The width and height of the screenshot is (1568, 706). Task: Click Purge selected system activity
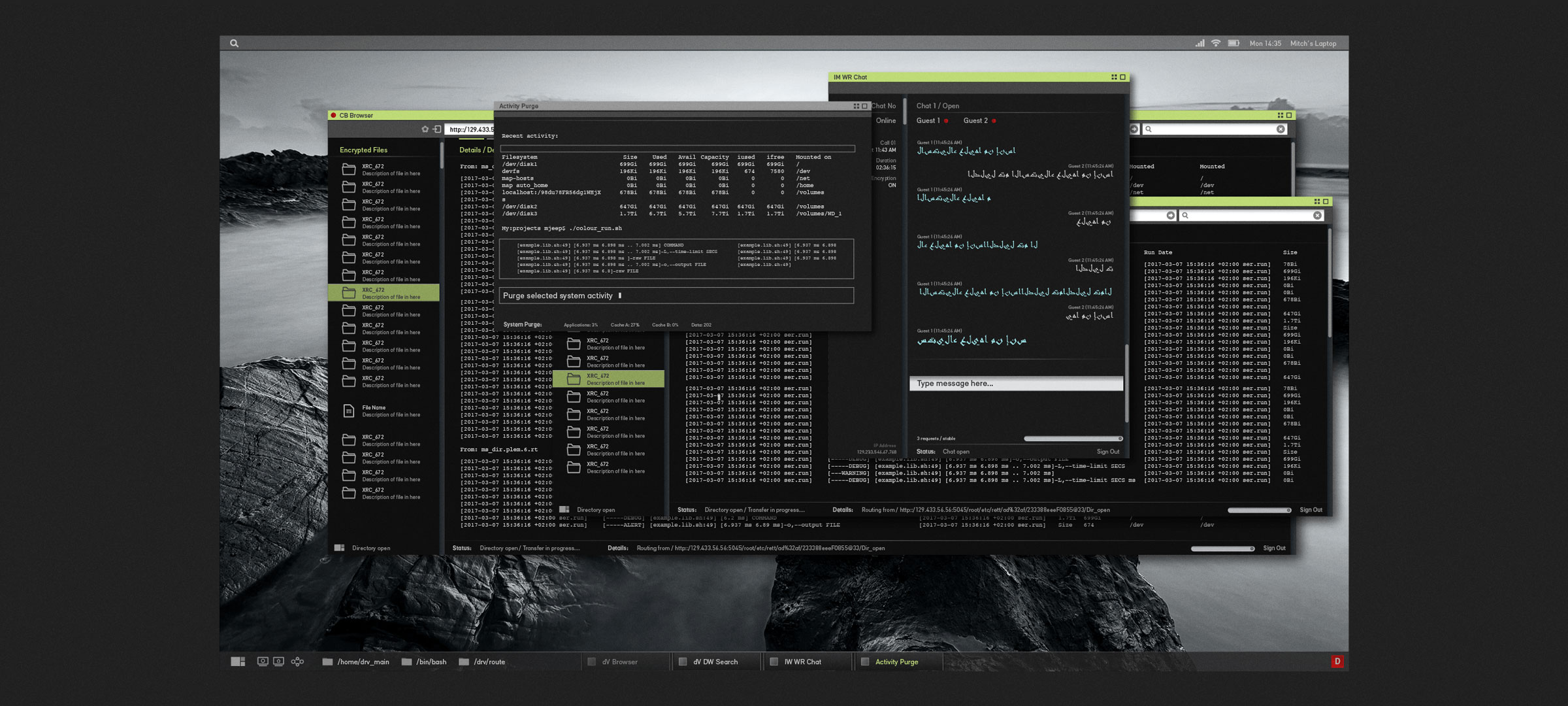[676, 295]
